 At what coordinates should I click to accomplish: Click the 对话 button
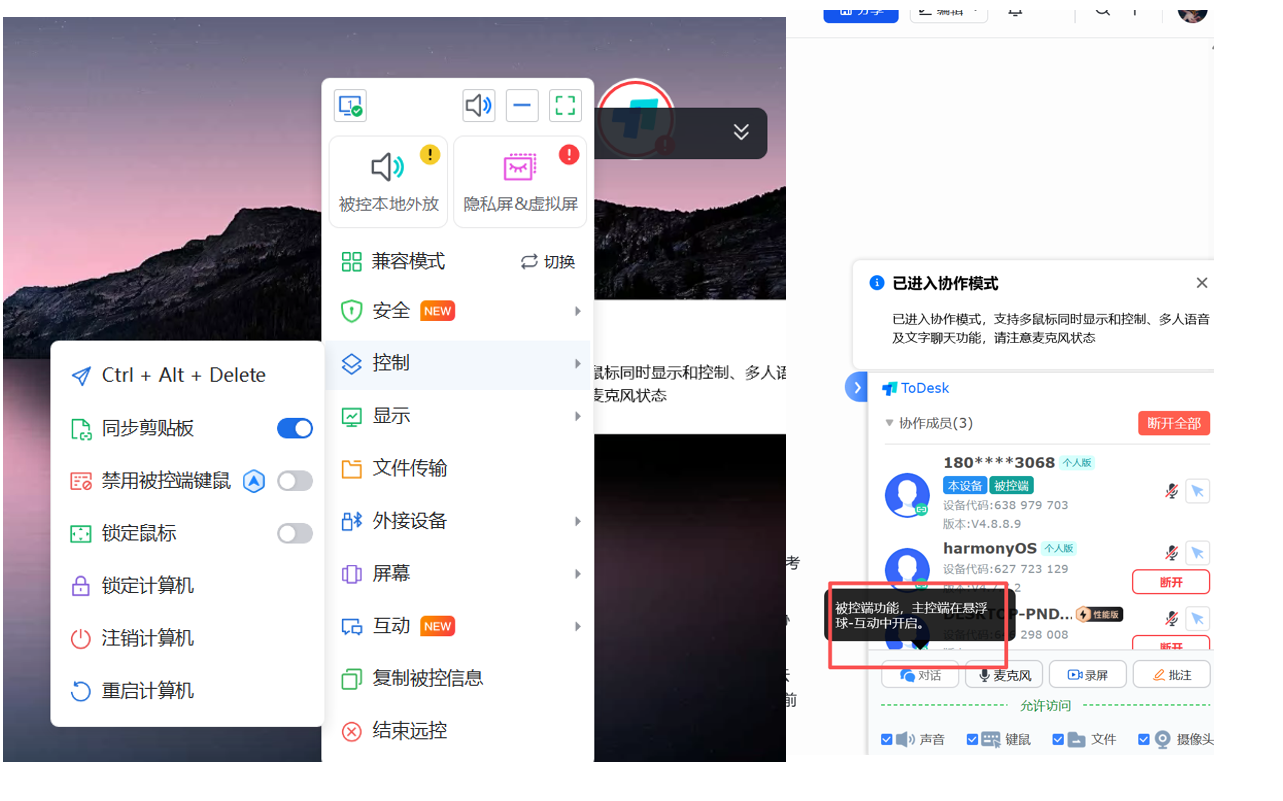pos(920,675)
